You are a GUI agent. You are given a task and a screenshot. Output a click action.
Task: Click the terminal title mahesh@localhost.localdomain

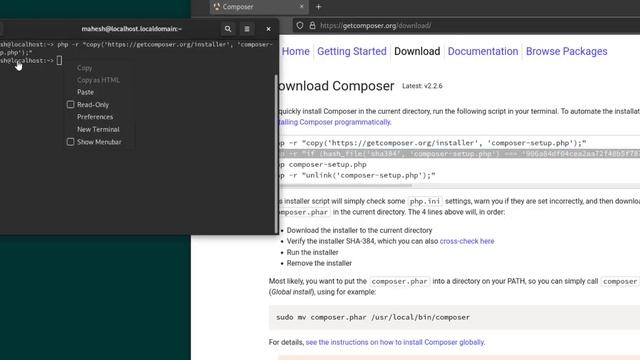coord(131,29)
